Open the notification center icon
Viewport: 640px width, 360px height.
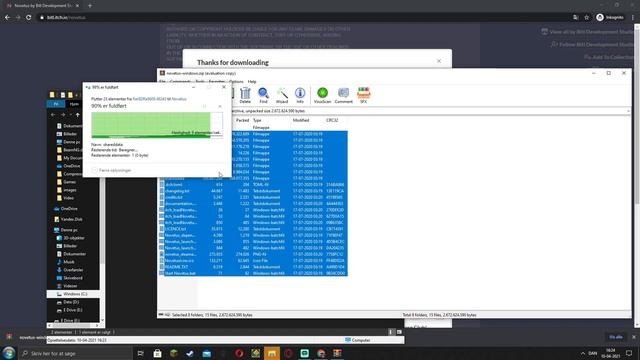(629, 353)
